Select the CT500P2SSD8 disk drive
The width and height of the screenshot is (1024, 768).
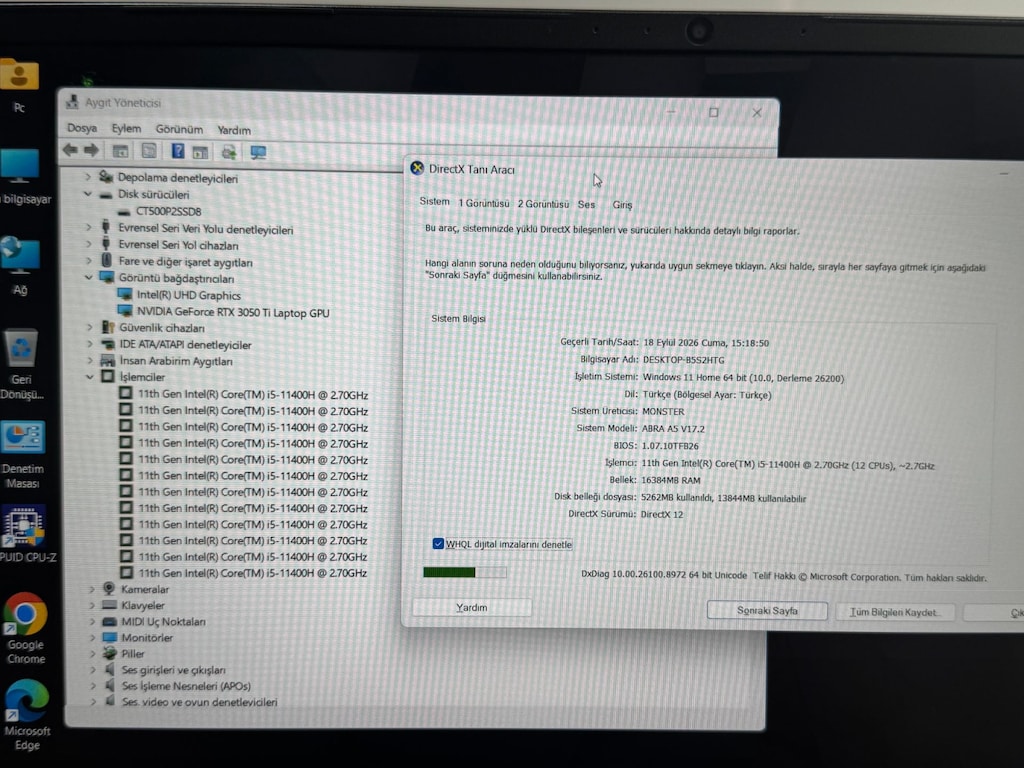(x=168, y=212)
